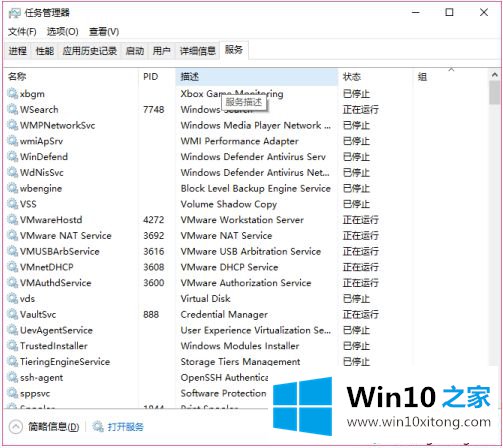Switch to the 启动 tab
The width and height of the screenshot is (503, 448).
click(x=135, y=51)
